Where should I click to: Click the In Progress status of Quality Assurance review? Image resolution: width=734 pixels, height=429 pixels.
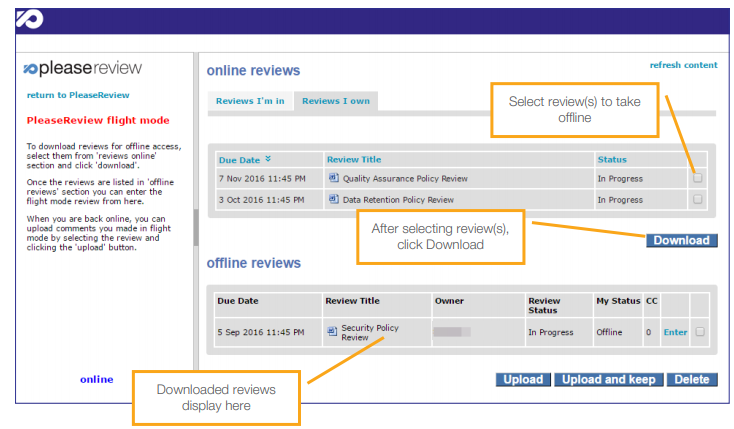coord(620,178)
